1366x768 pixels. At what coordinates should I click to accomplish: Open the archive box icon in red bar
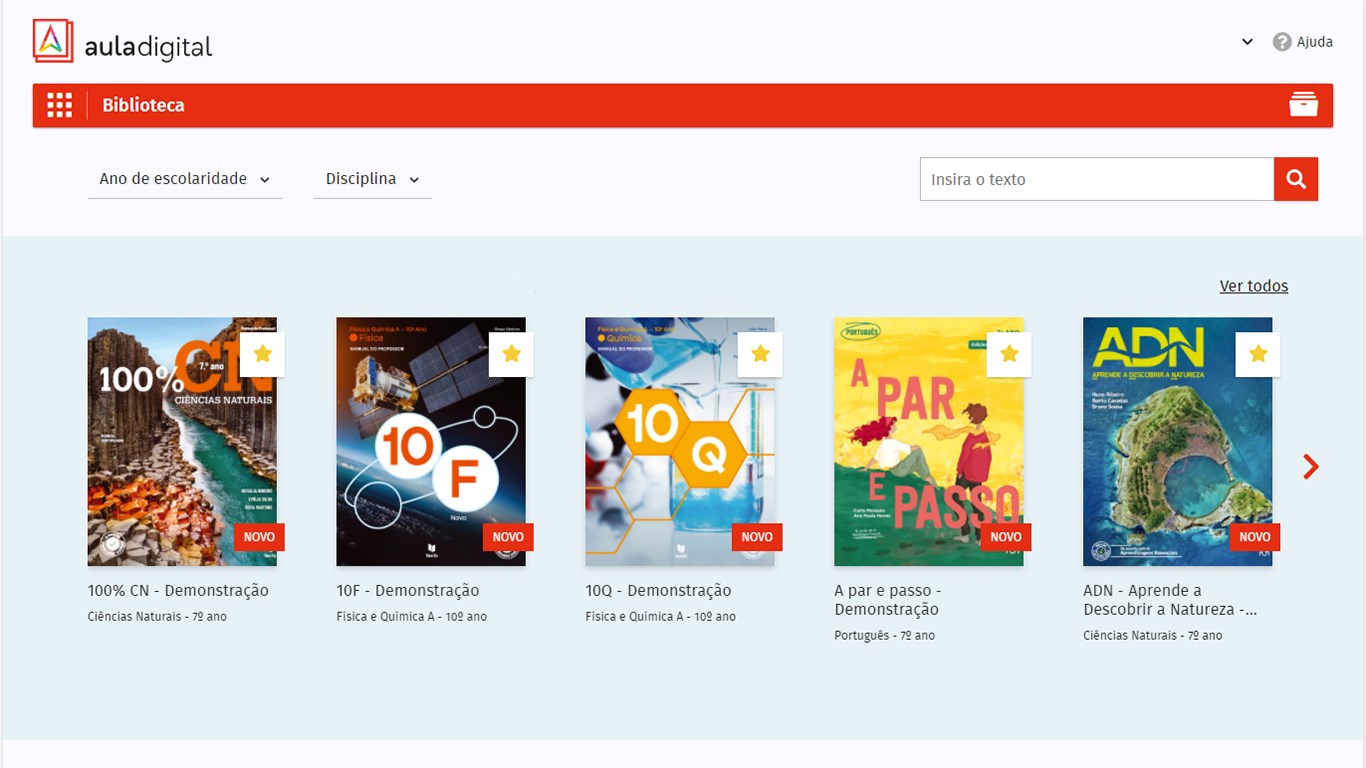(1303, 104)
